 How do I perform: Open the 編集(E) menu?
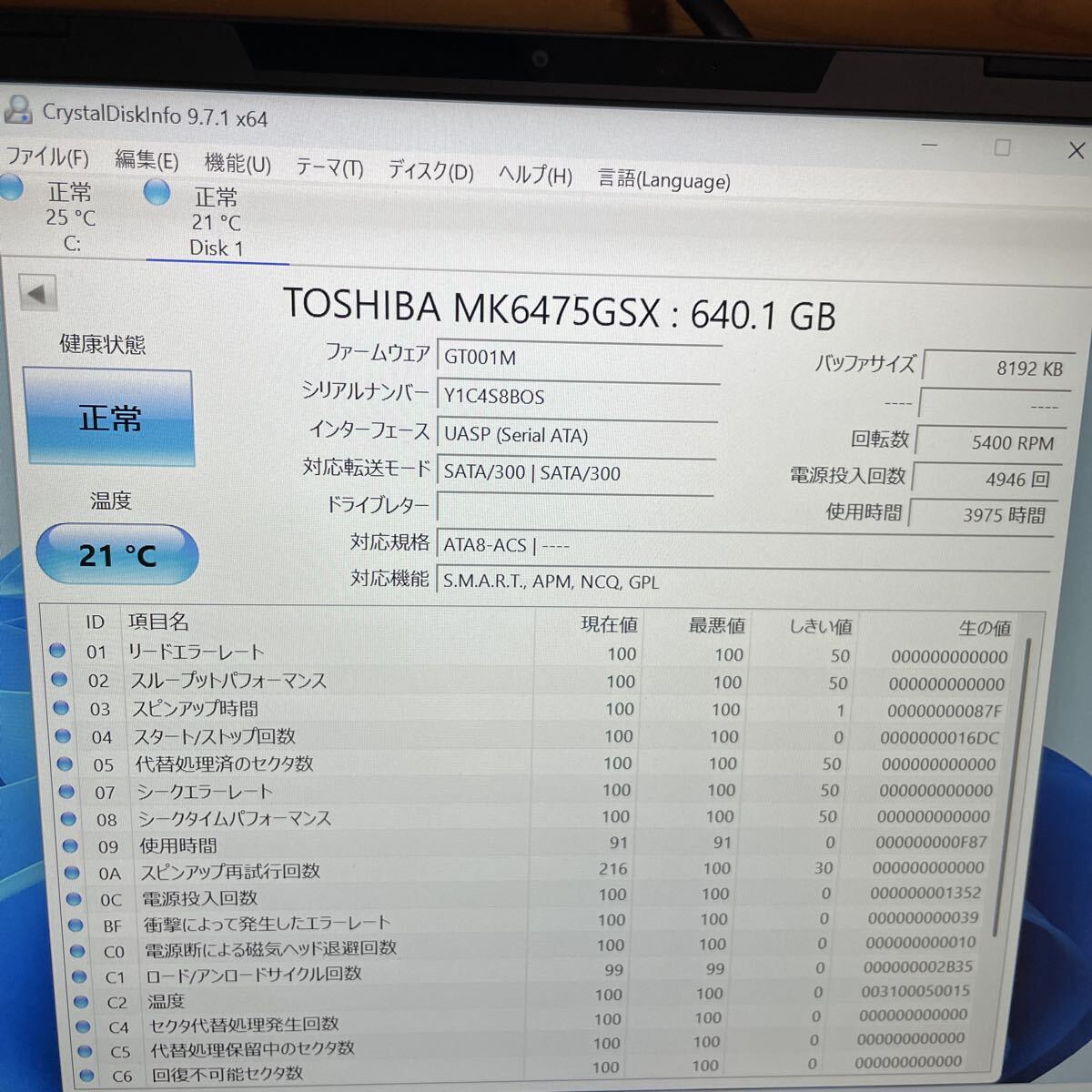147,161
